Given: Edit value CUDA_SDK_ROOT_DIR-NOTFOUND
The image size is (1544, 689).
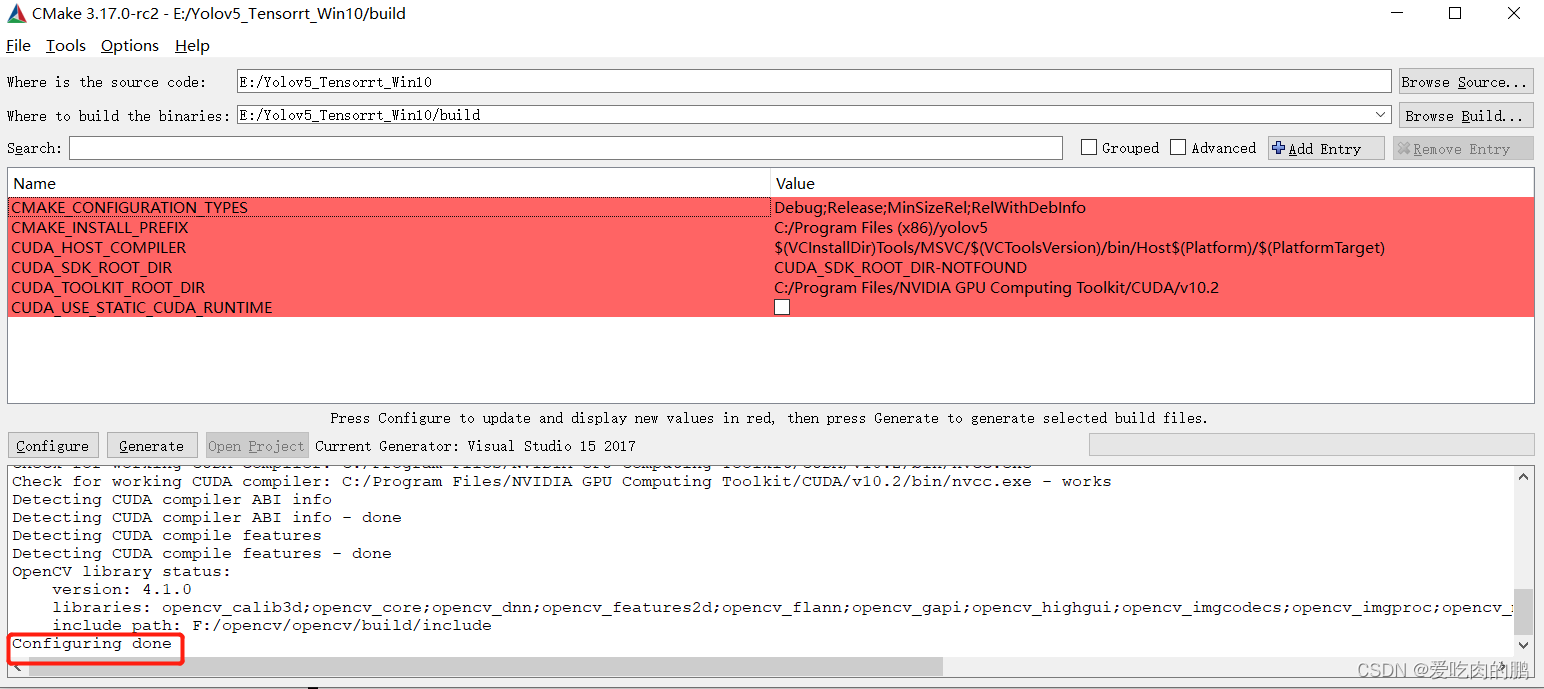Looking at the screenshot, I should tap(1152, 268).
